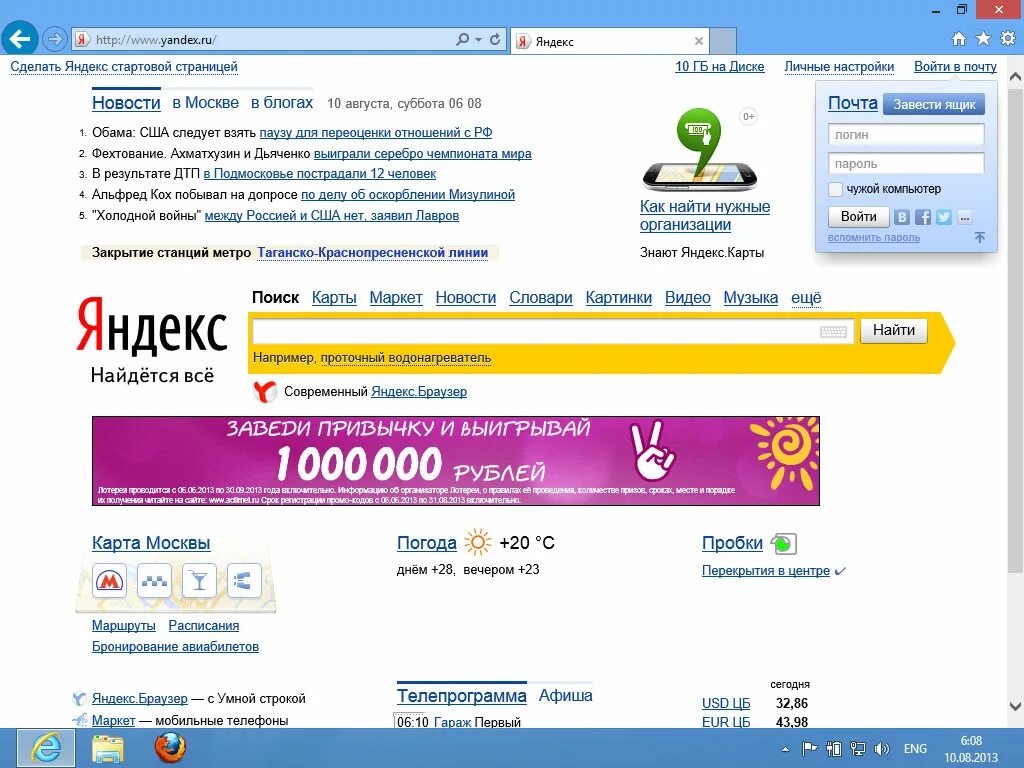Click 'вспомнить пароль' link
The height and width of the screenshot is (768, 1024).
point(874,238)
